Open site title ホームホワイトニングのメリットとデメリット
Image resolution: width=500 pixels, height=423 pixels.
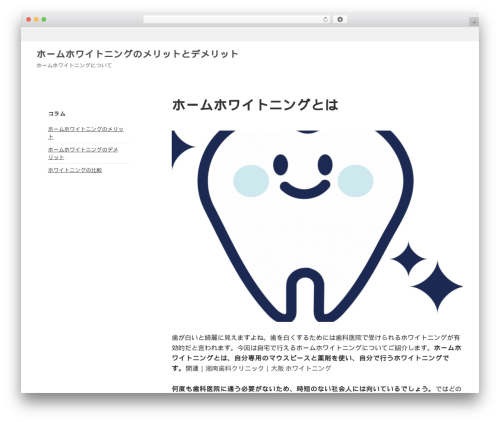[x=137, y=54]
